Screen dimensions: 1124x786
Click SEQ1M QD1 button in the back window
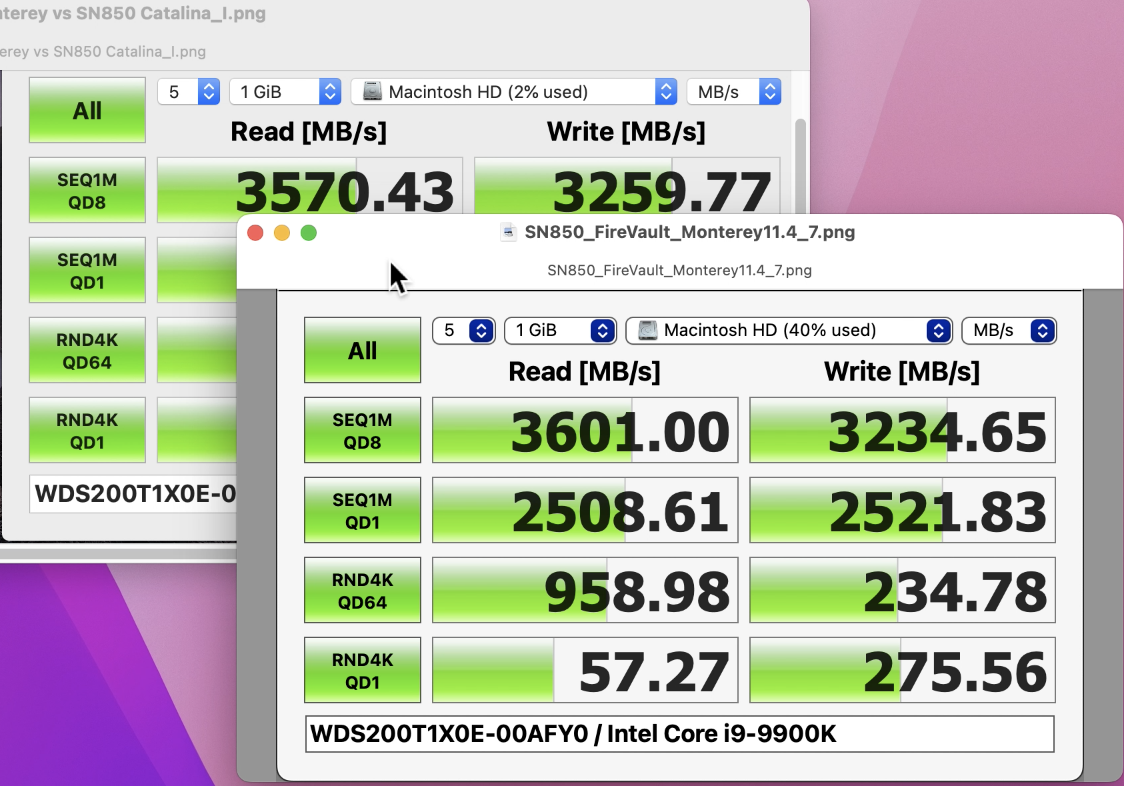click(x=87, y=270)
